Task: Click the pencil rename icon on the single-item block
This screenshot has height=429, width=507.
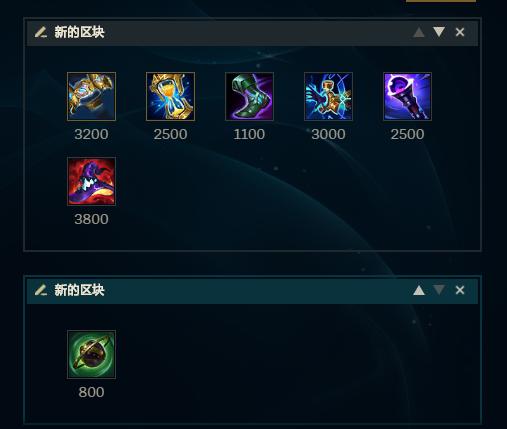Action: click(x=41, y=290)
